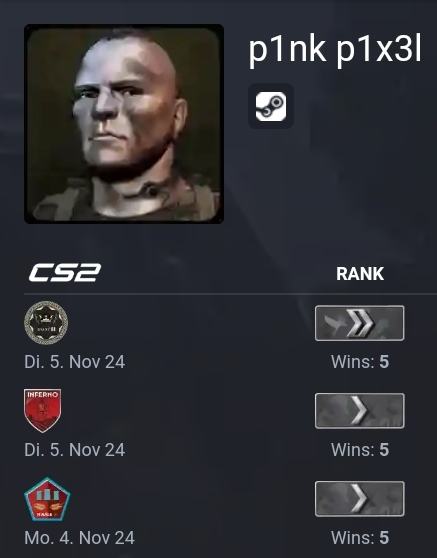The image size is (437, 558).
Task: Click the username p1nk p1x3l
Action: [335, 50]
